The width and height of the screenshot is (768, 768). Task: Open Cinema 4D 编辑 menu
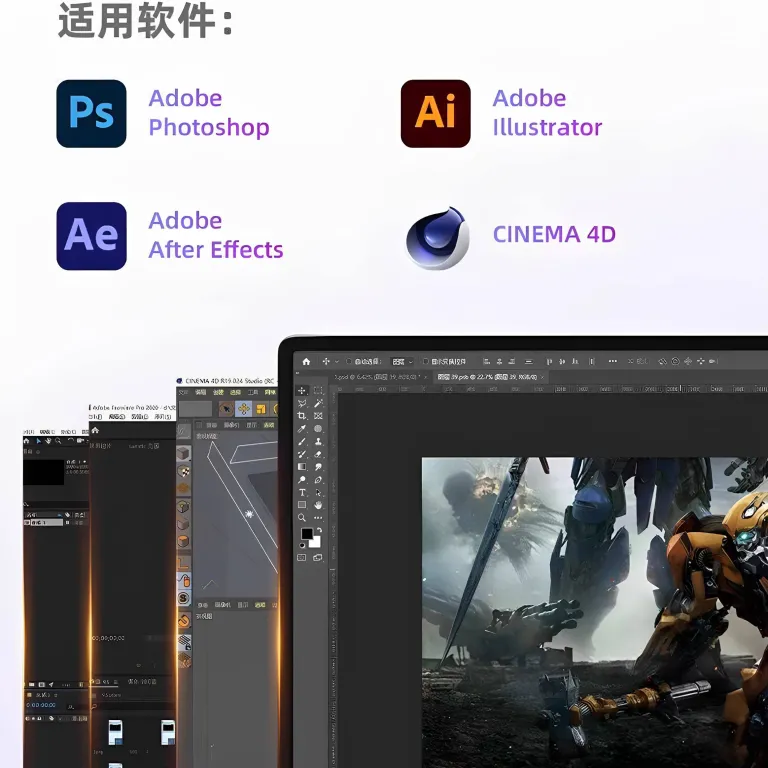pyautogui.click(x=201, y=392)
